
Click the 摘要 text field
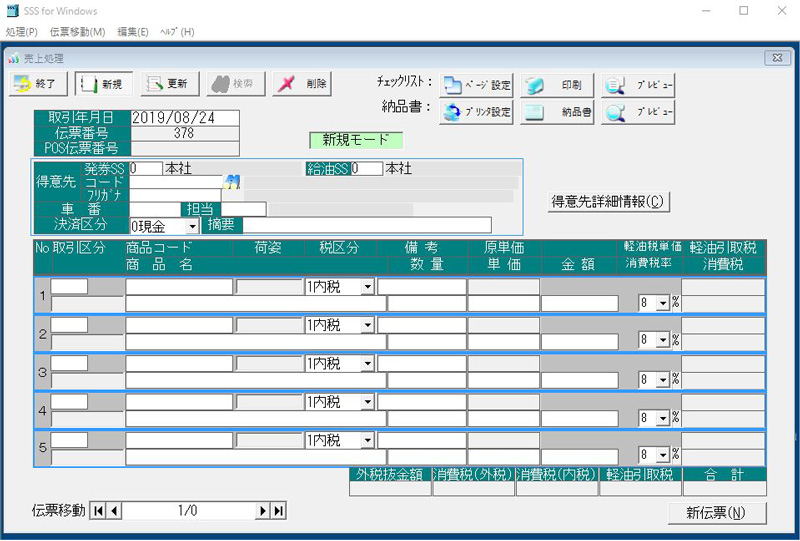tap(367, 225)
